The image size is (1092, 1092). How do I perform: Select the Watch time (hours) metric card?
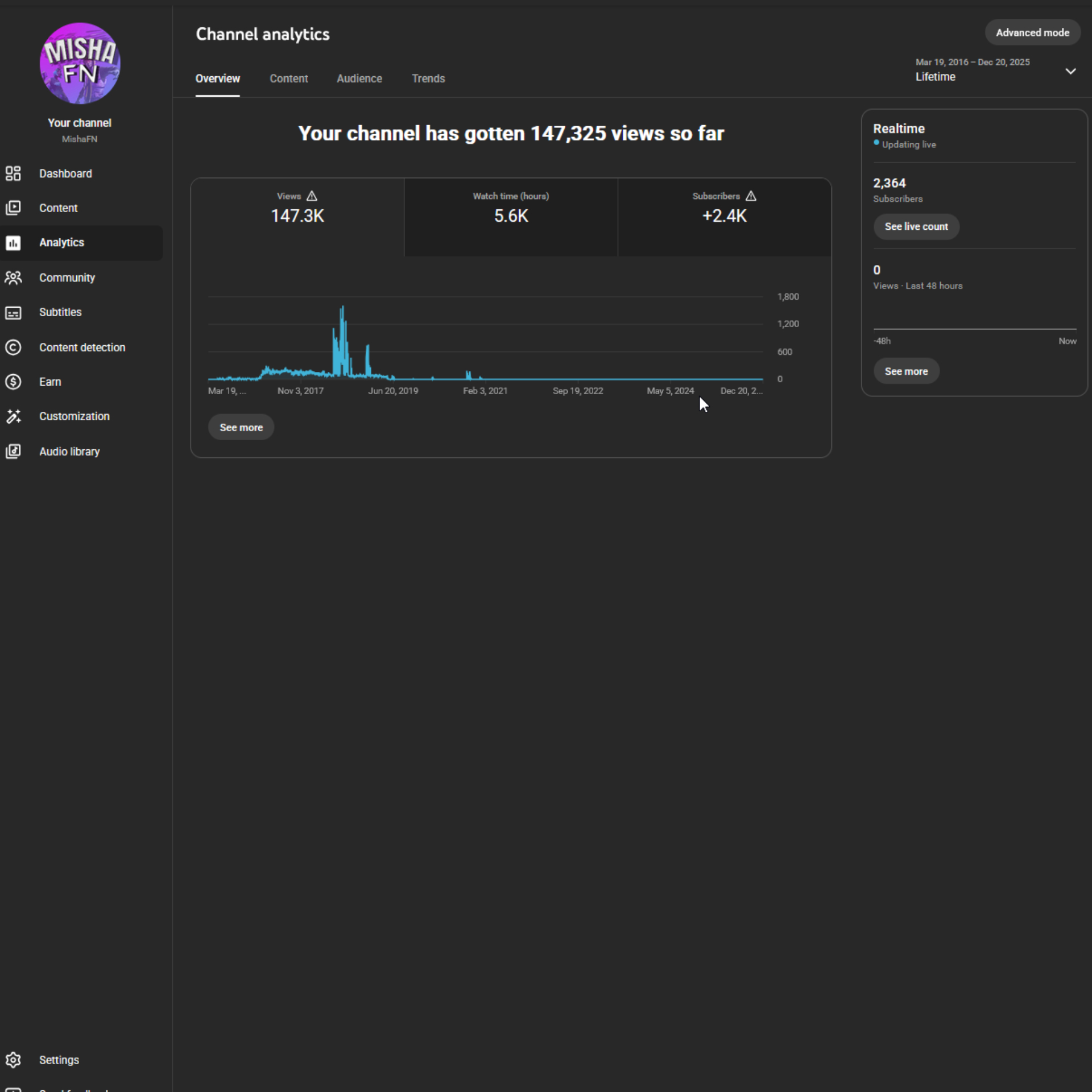coord(510,216)
